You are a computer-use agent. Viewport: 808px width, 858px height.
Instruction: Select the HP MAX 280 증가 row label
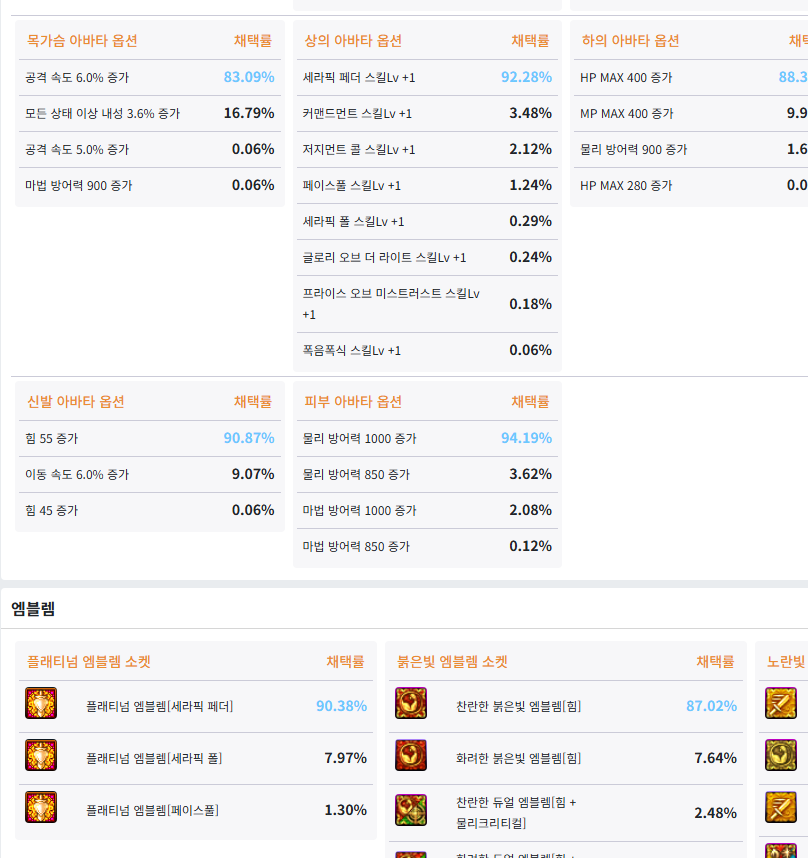point(626,186)
